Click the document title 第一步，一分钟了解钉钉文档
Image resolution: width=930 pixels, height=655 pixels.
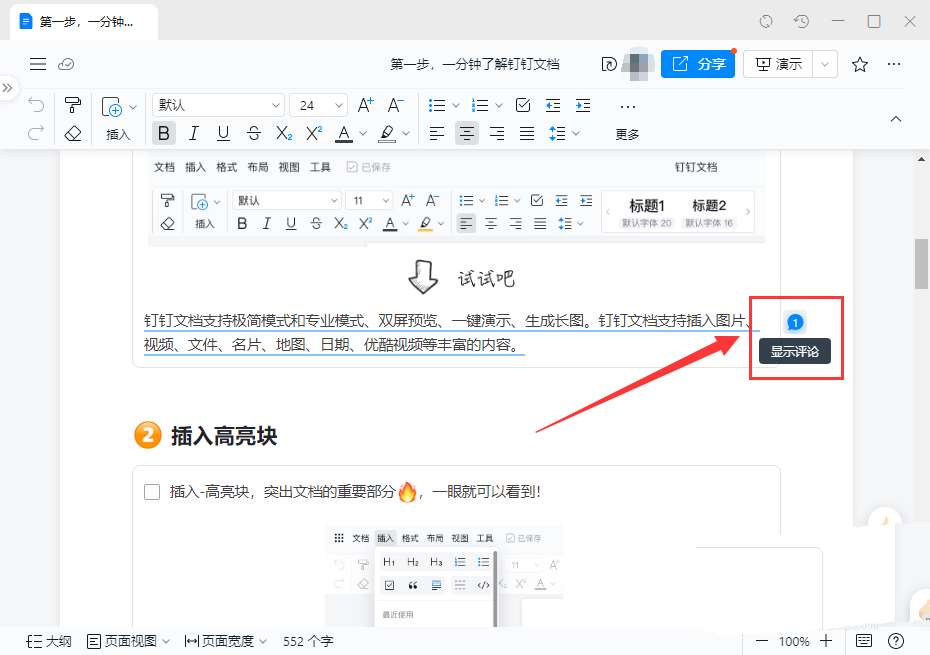click(474, 64)
